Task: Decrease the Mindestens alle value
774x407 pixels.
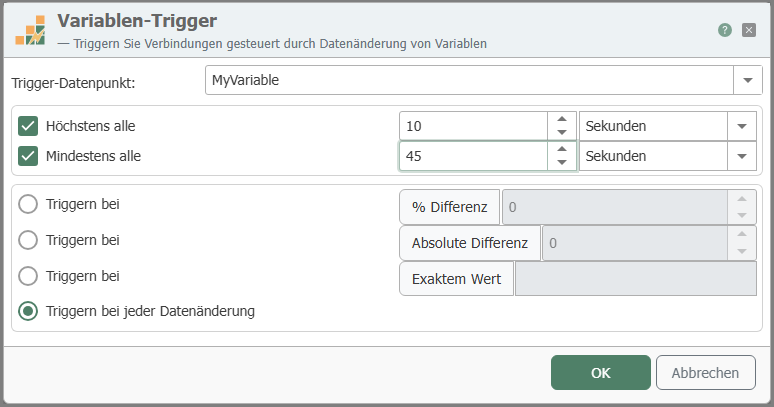Action: click(x=562, y=163)
